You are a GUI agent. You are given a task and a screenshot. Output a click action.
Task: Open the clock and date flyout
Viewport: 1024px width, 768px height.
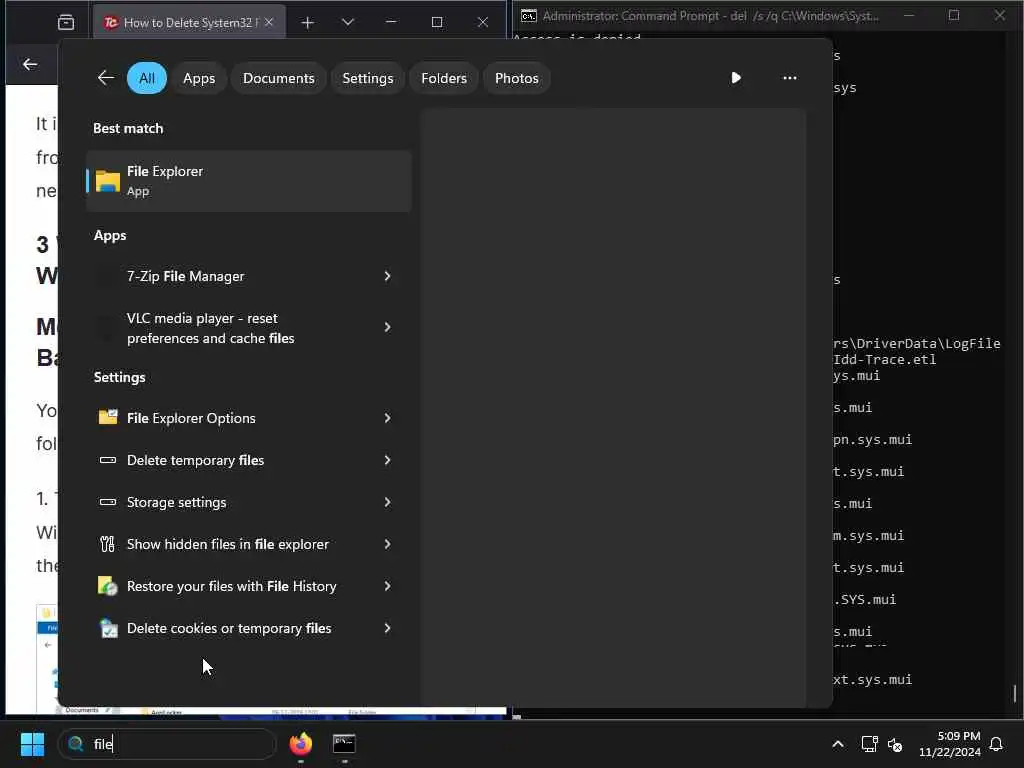click(x=950, y=744)
